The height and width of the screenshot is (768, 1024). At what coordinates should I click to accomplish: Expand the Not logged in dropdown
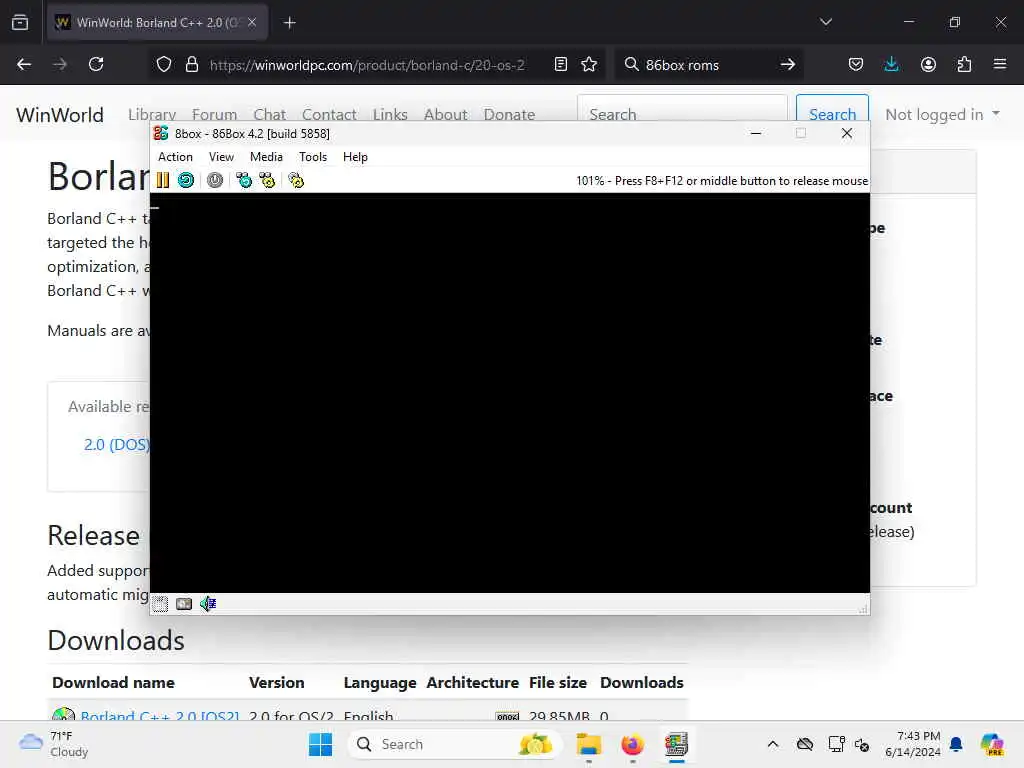point(942,114)
